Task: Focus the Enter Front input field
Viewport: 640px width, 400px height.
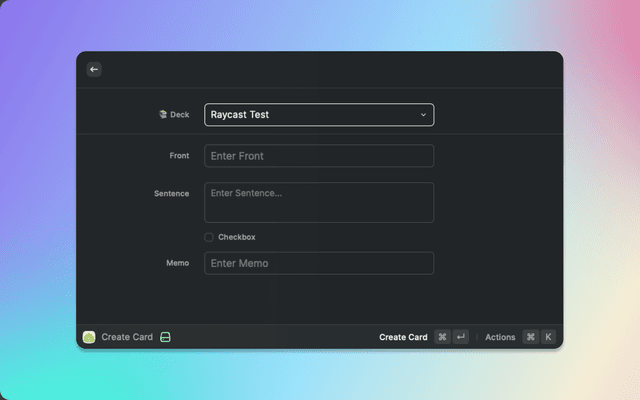Action: [x=319, y=156]
